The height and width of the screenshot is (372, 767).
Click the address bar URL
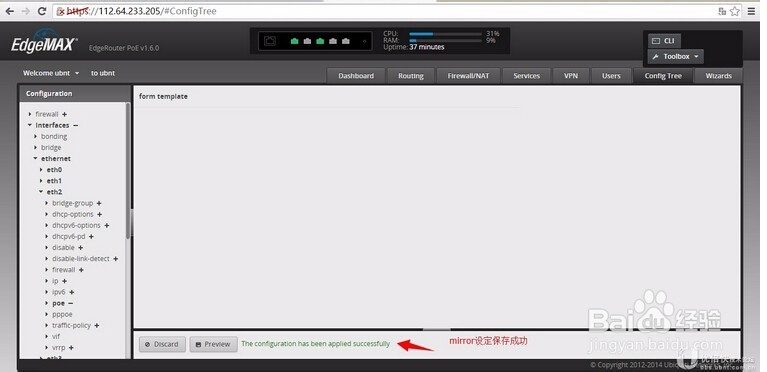tap(142, 11)
